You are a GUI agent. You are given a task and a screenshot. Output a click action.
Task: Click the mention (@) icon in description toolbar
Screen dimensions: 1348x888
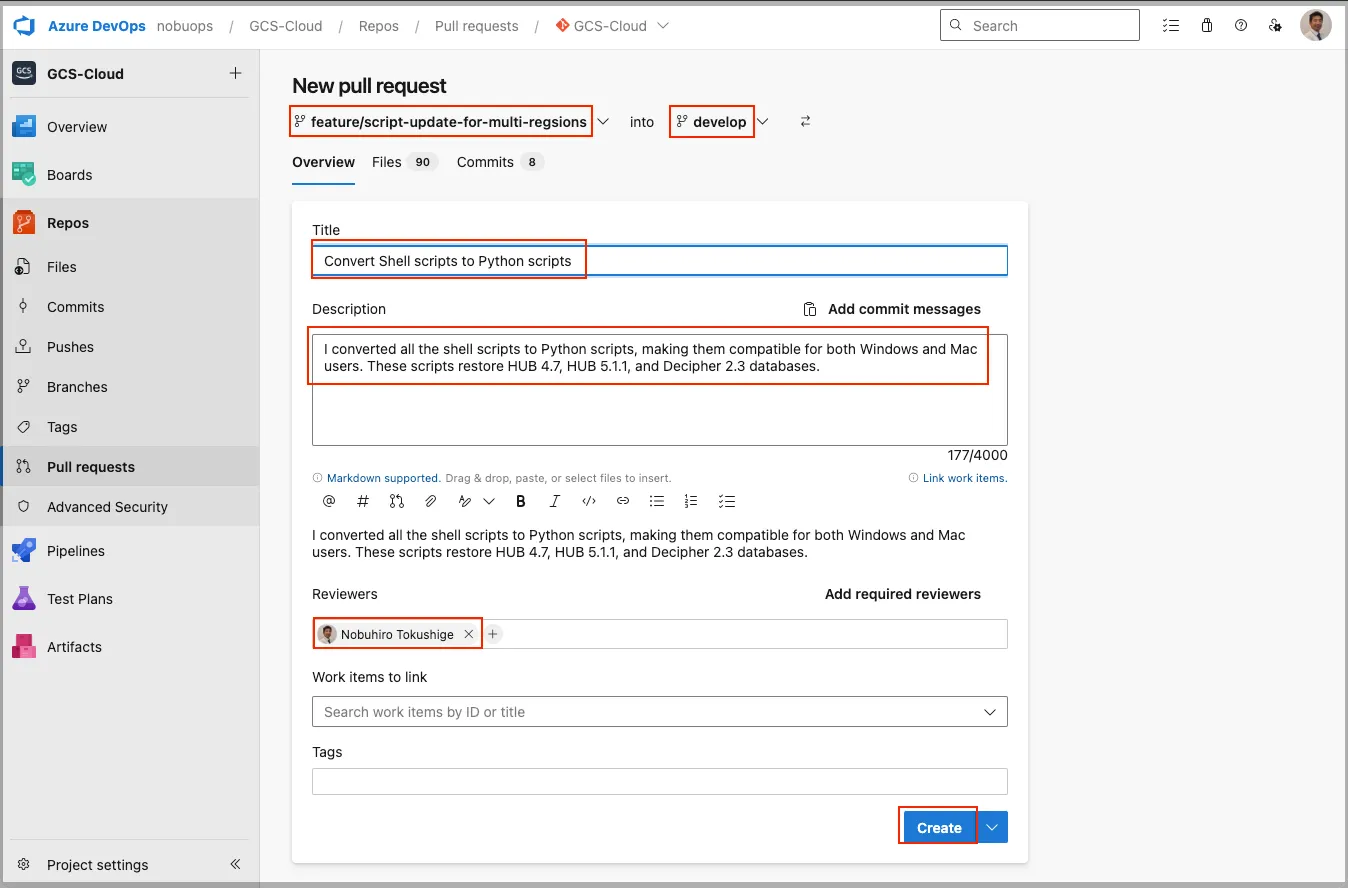click(x=329, y=501)
